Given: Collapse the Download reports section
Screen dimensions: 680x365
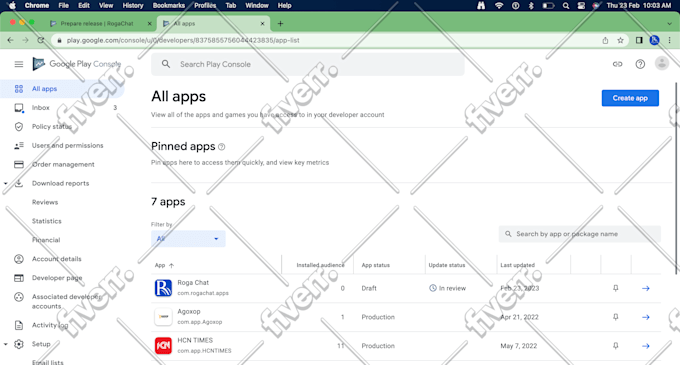Looking at the screenshot, I should coord(6,183).
